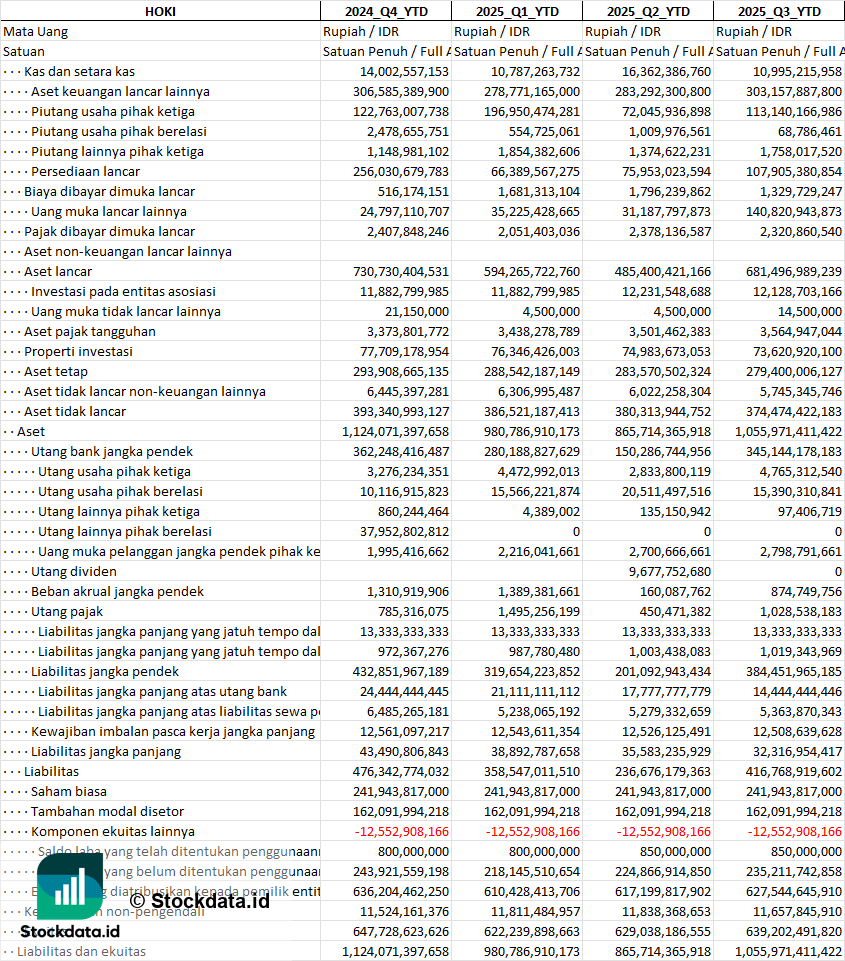The image size is (845, 961).
Task: Select cell value 35,225,428,665
Action: (x=535, y=211)
